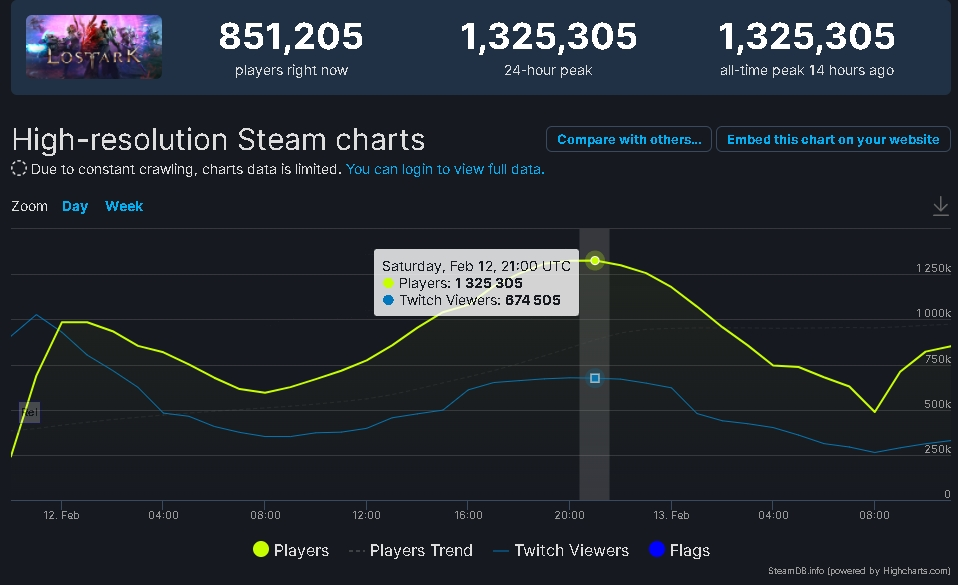Click the dotted circle icon beside the crawling notice
Image resolution: width=958 pixels, height=585 pixels.
17,169
